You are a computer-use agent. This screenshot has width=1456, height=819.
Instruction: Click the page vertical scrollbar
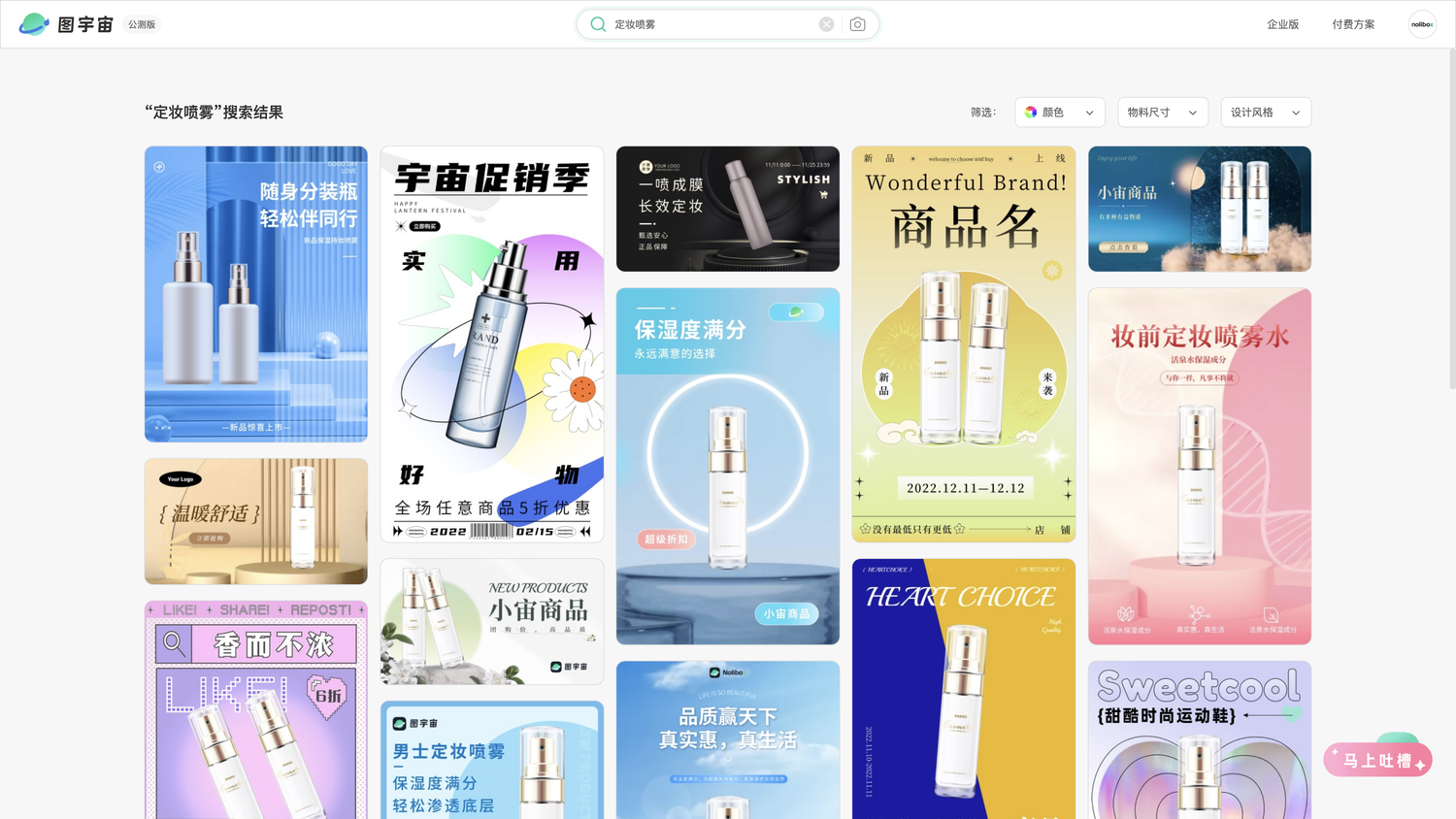pos(1451,218)
